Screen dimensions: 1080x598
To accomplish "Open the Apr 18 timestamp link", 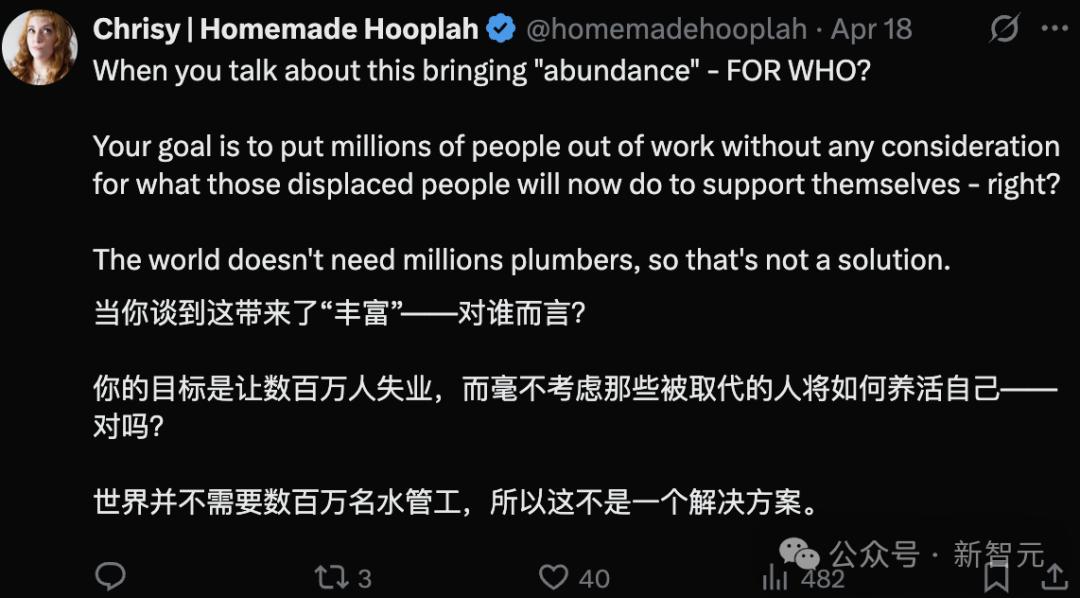I will pos(871,29).
